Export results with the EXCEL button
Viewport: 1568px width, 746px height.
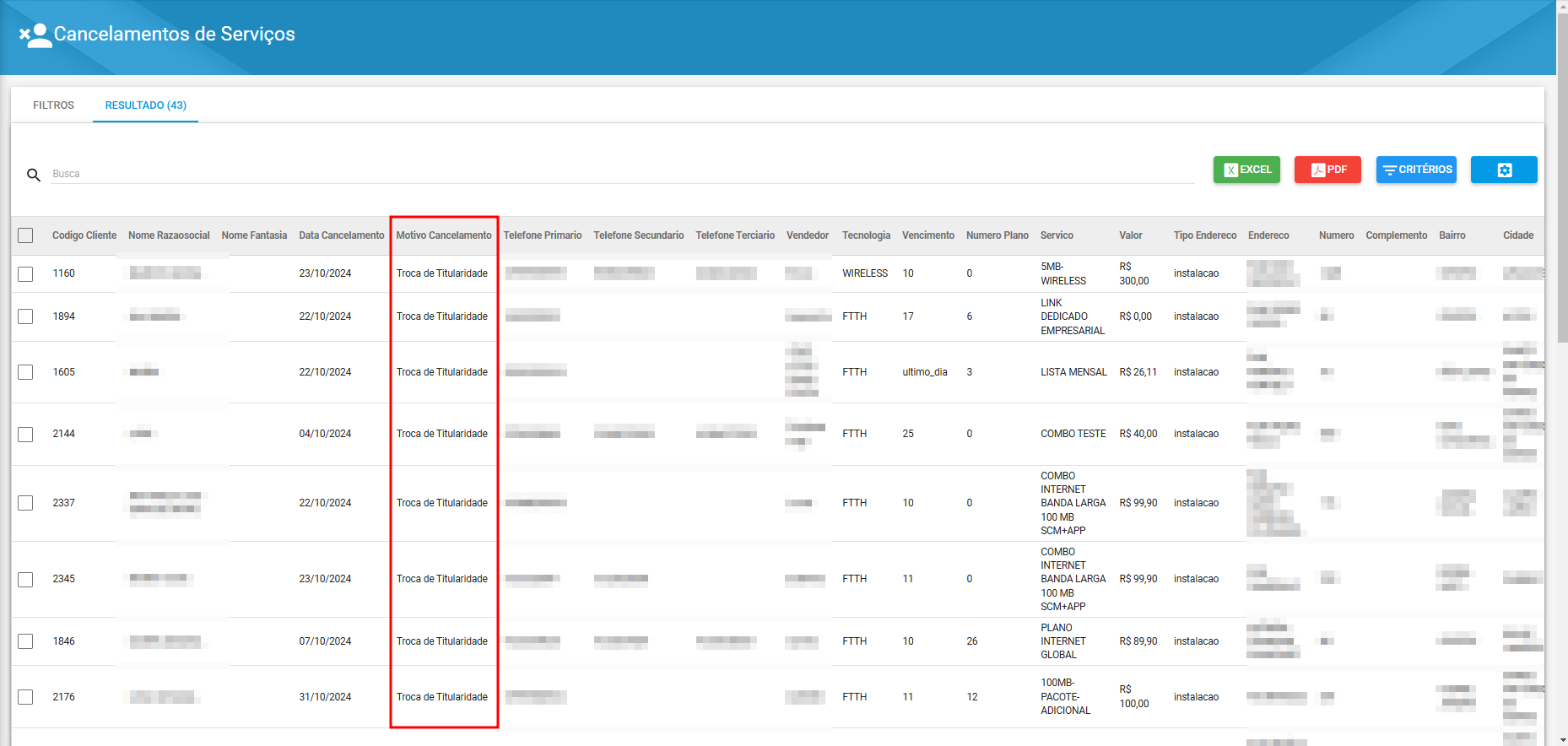click(x=1246, y=170)
